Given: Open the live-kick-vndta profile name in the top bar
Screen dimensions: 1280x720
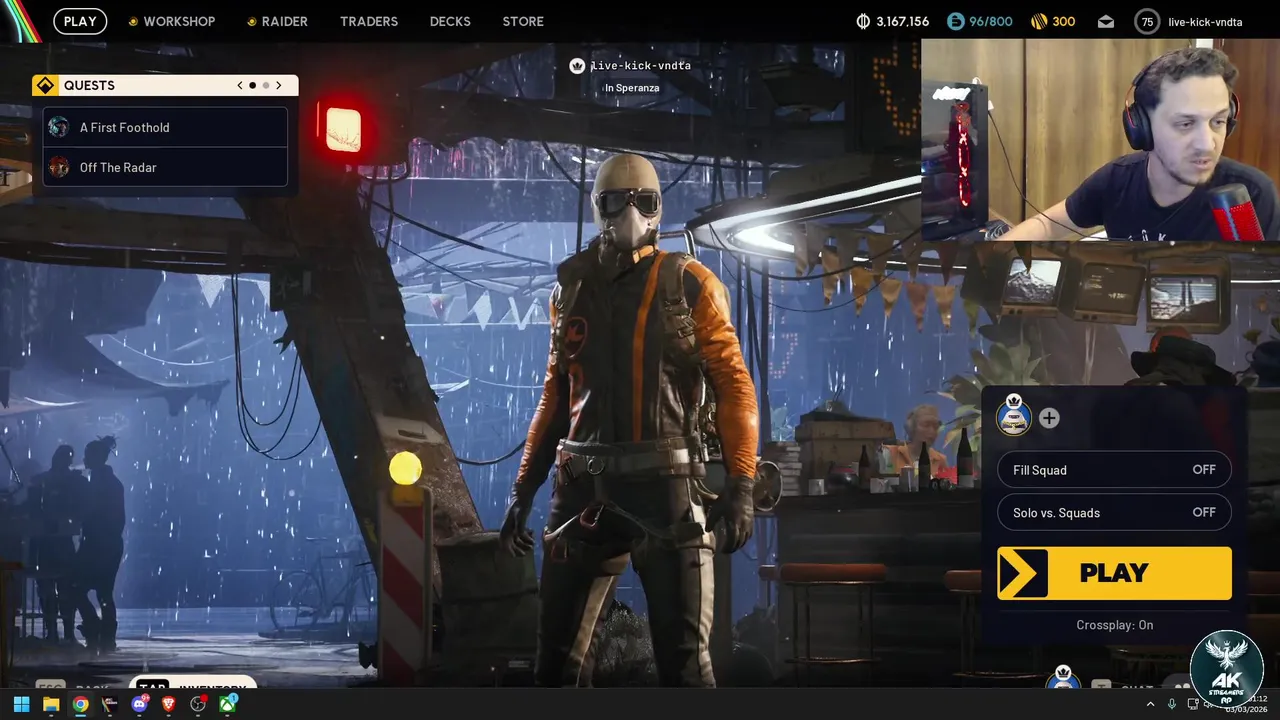Looking at the screenshot, I should pyautogui.click(x=1205, y=22).
